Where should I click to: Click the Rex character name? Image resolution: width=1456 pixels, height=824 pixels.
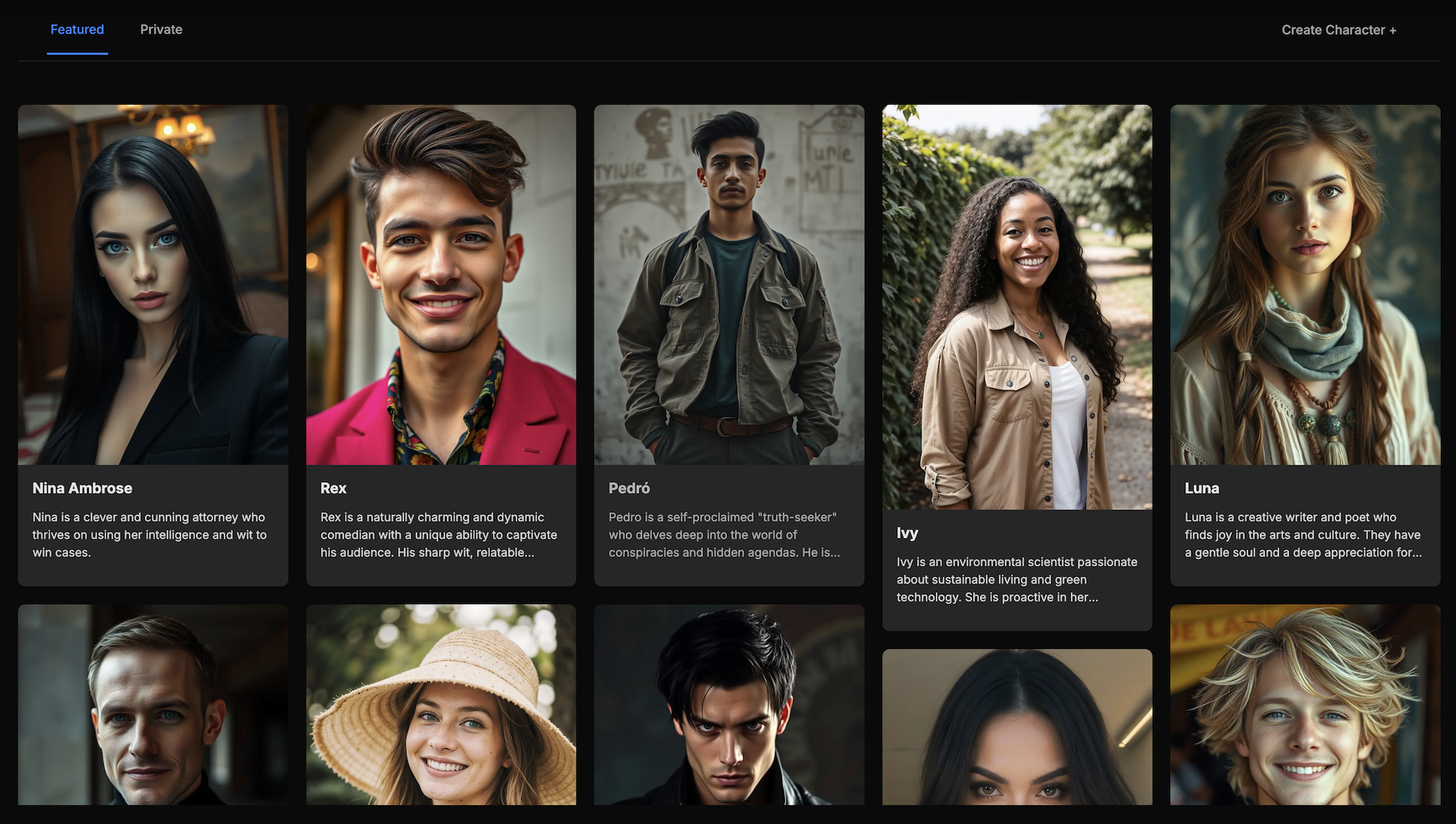[333, 488]
